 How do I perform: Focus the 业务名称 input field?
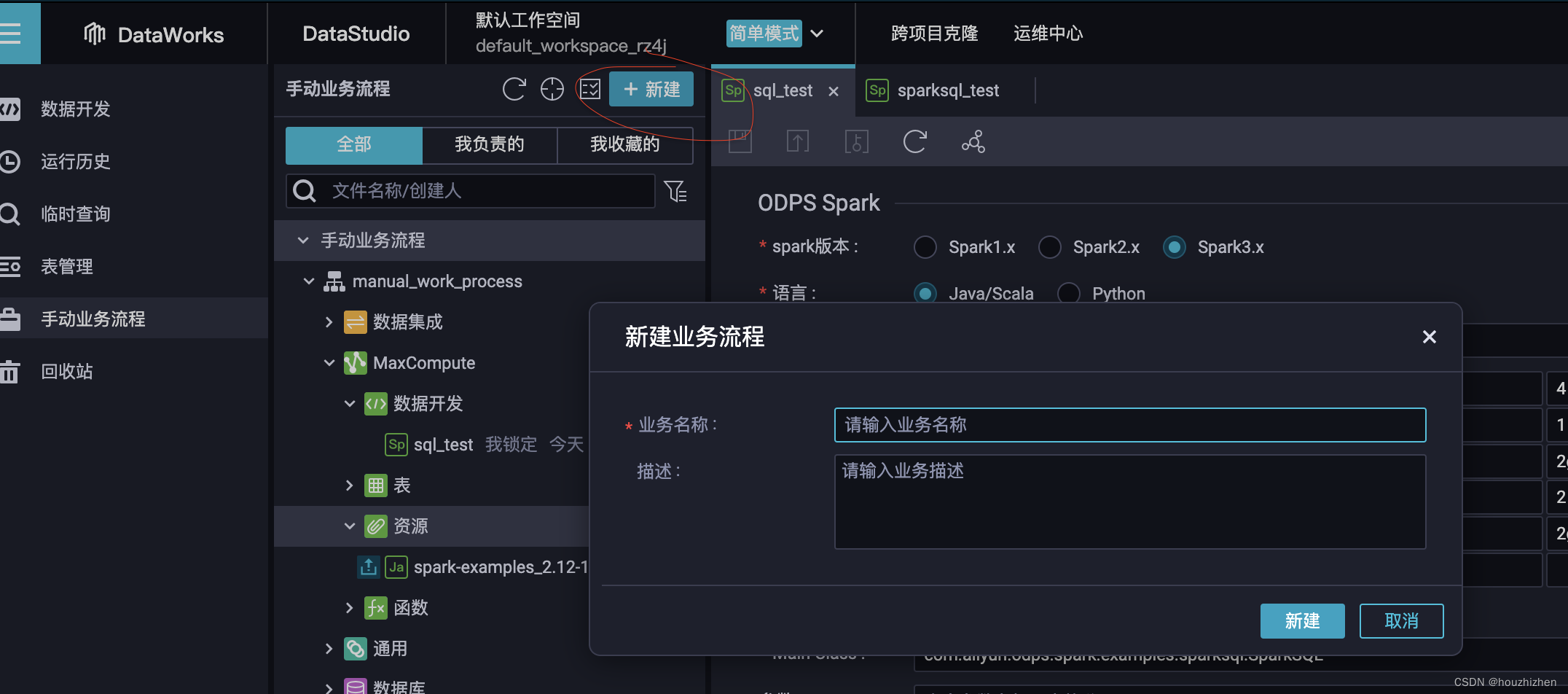coord(1130,425)
